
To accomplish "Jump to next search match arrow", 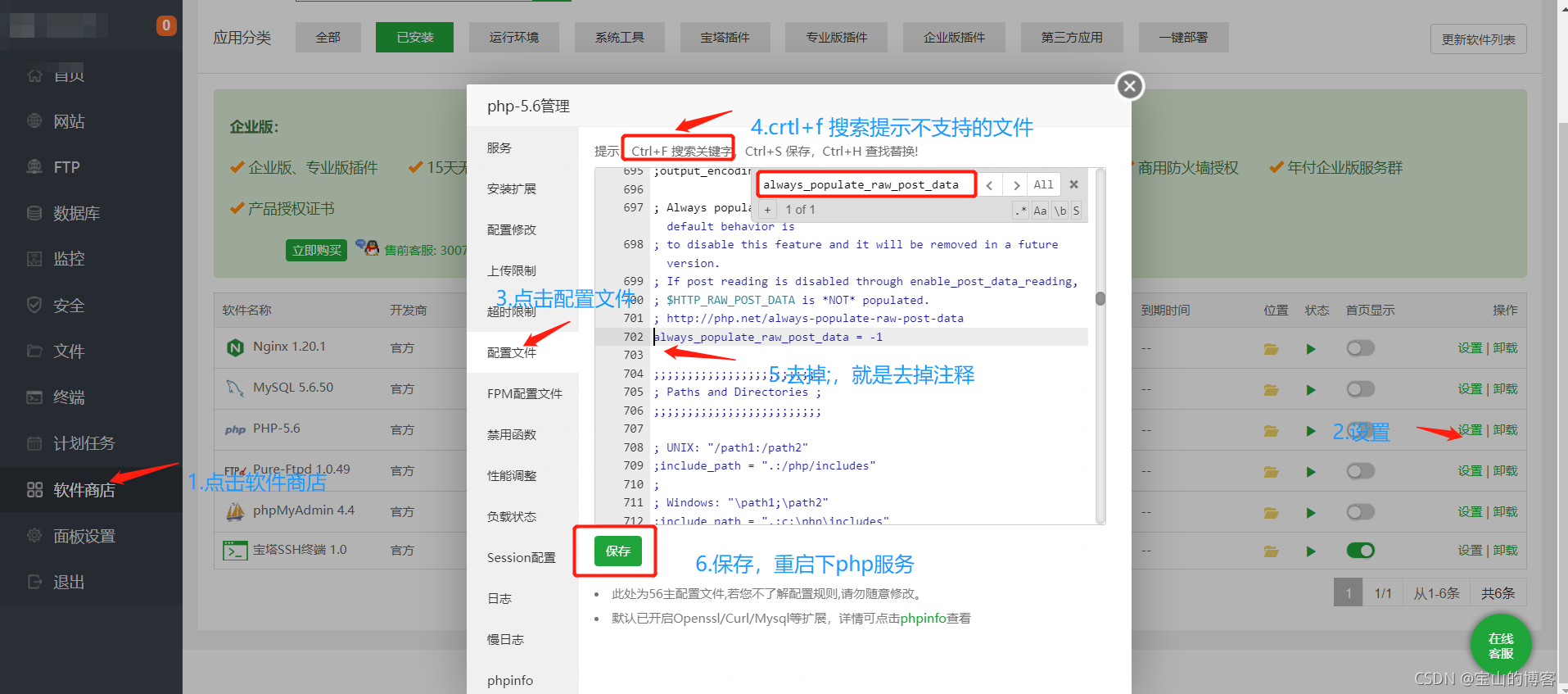I will pyautogui.click(x=1016, y=185).
